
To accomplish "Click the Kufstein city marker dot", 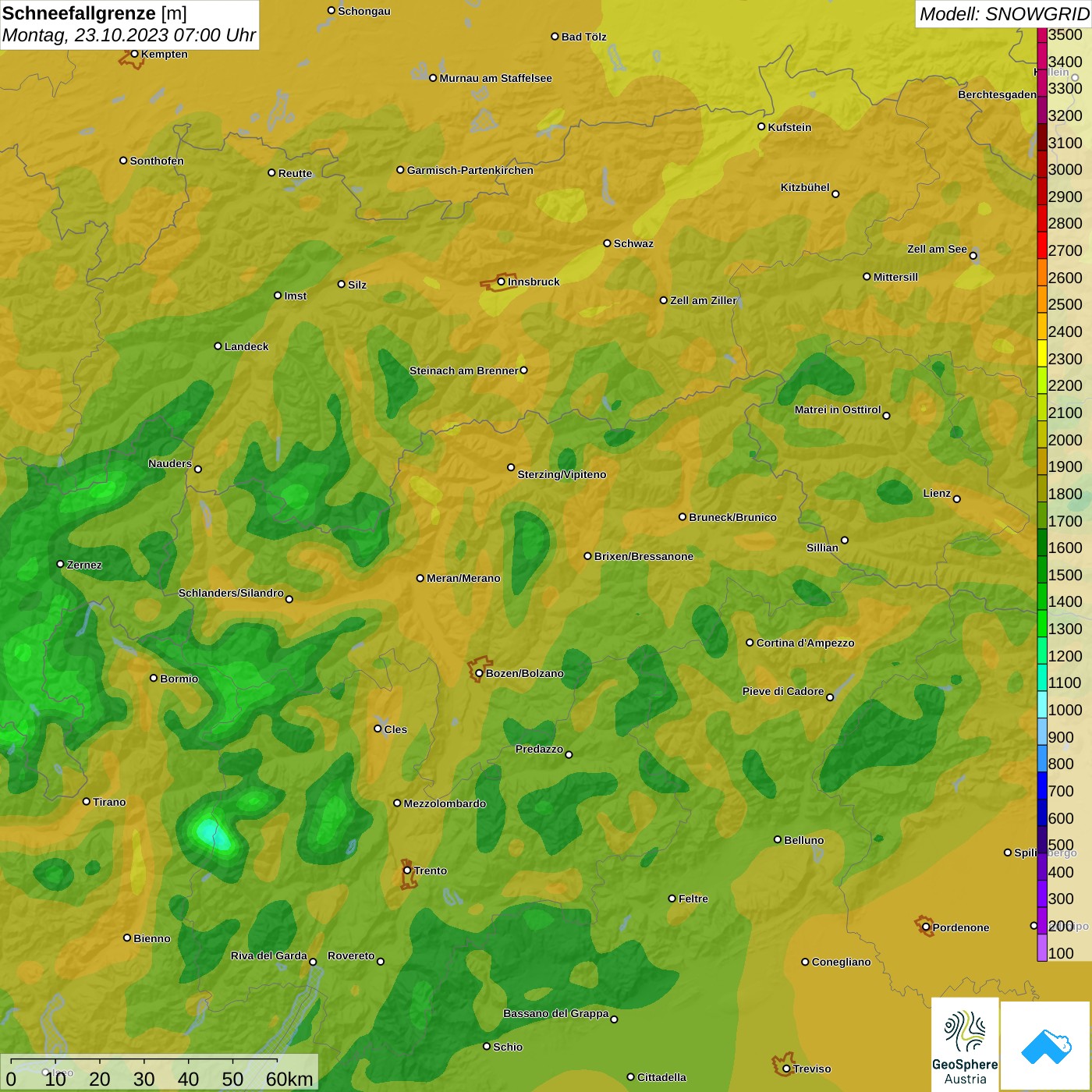I will point(761,126).
